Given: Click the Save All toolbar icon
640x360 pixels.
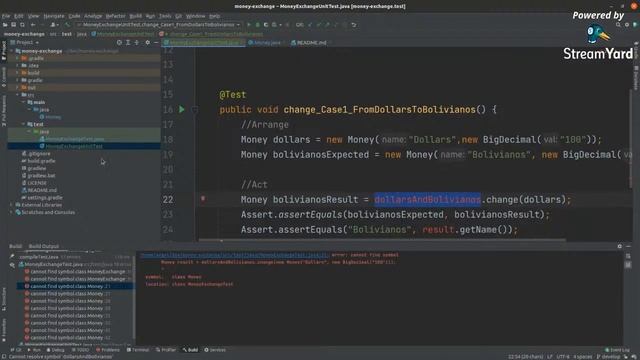Looking at the screenshot, I should click(13, 25).
